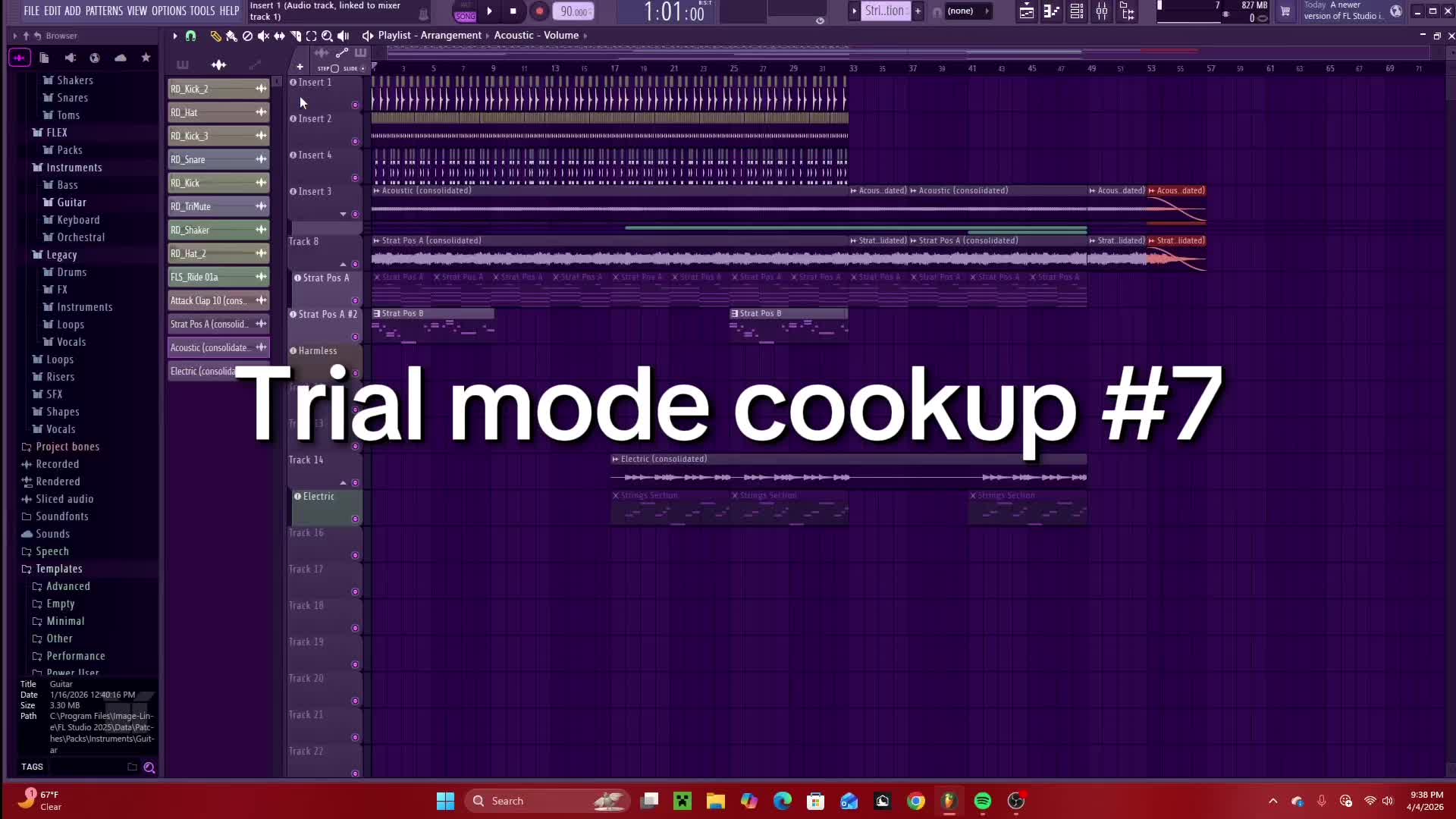Add a new pattern with plus button
This screenshot has width=1456, height=819.
coord(918,11)
